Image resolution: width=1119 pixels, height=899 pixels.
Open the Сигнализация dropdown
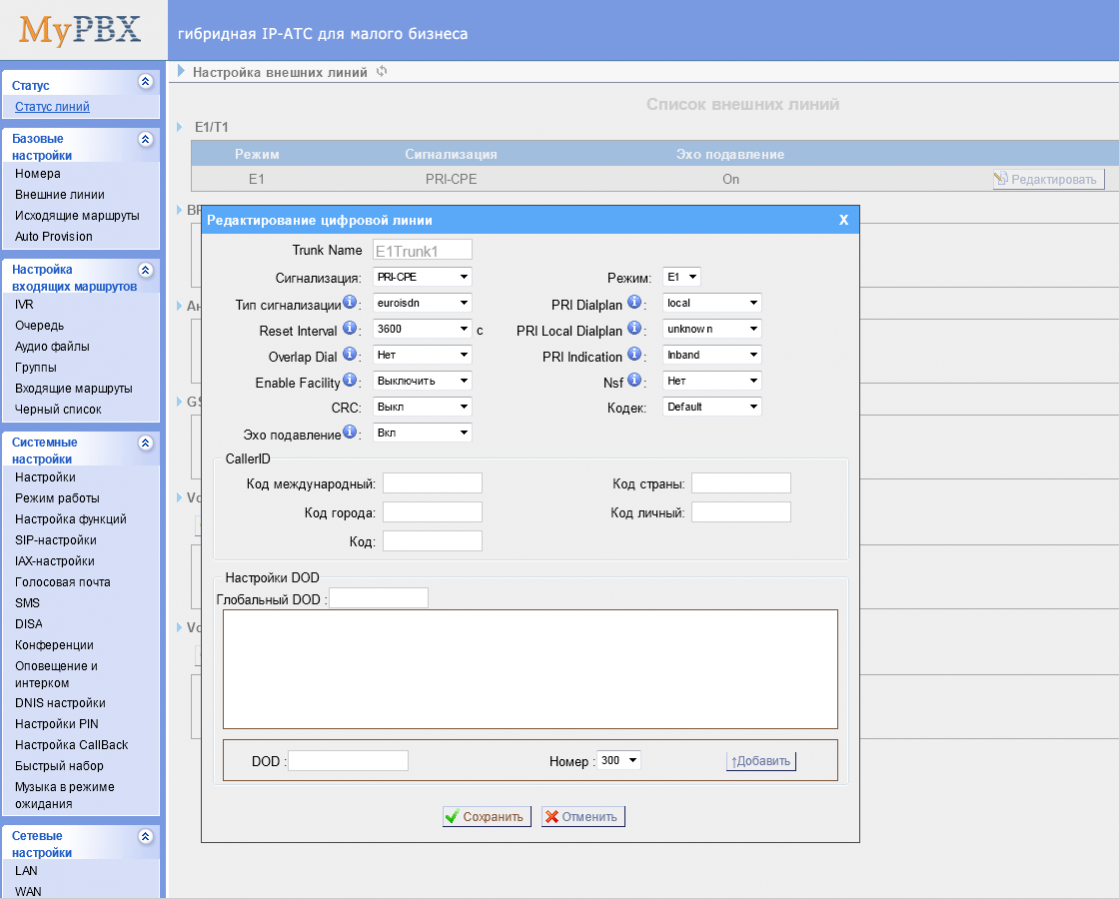[x=422, y=277]
